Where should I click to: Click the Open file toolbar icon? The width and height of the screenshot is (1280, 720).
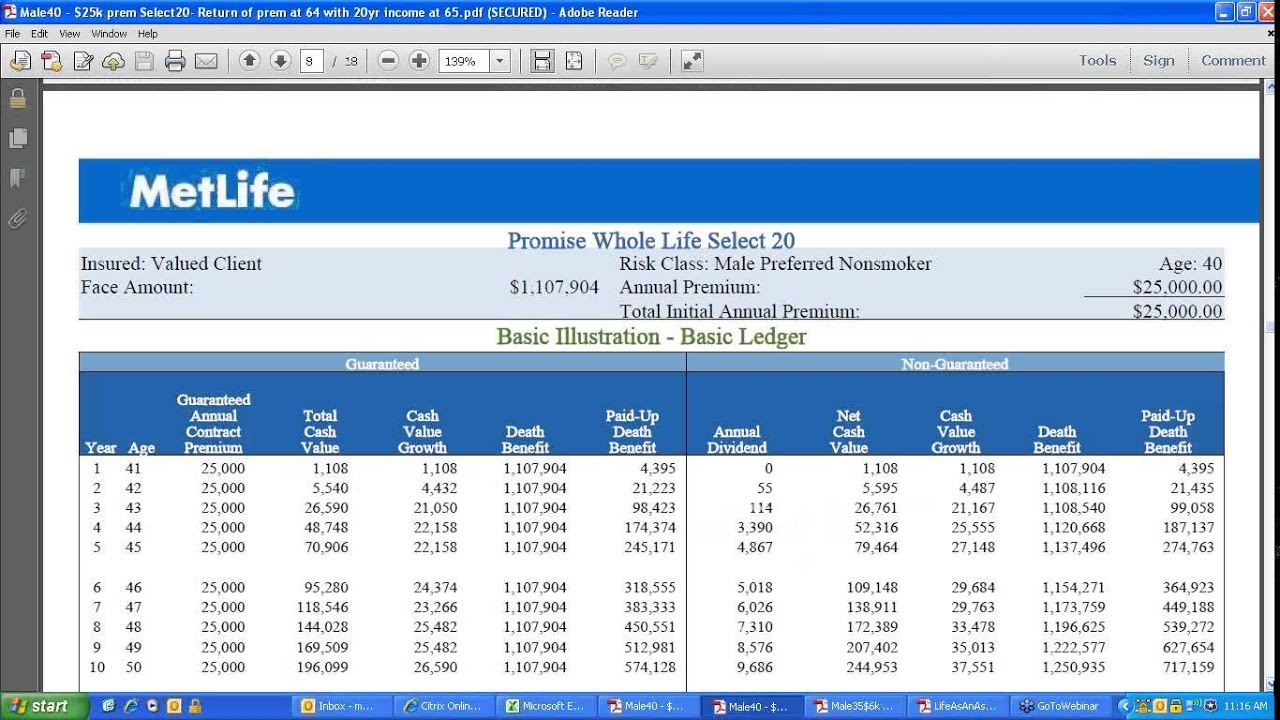point(20,61)
